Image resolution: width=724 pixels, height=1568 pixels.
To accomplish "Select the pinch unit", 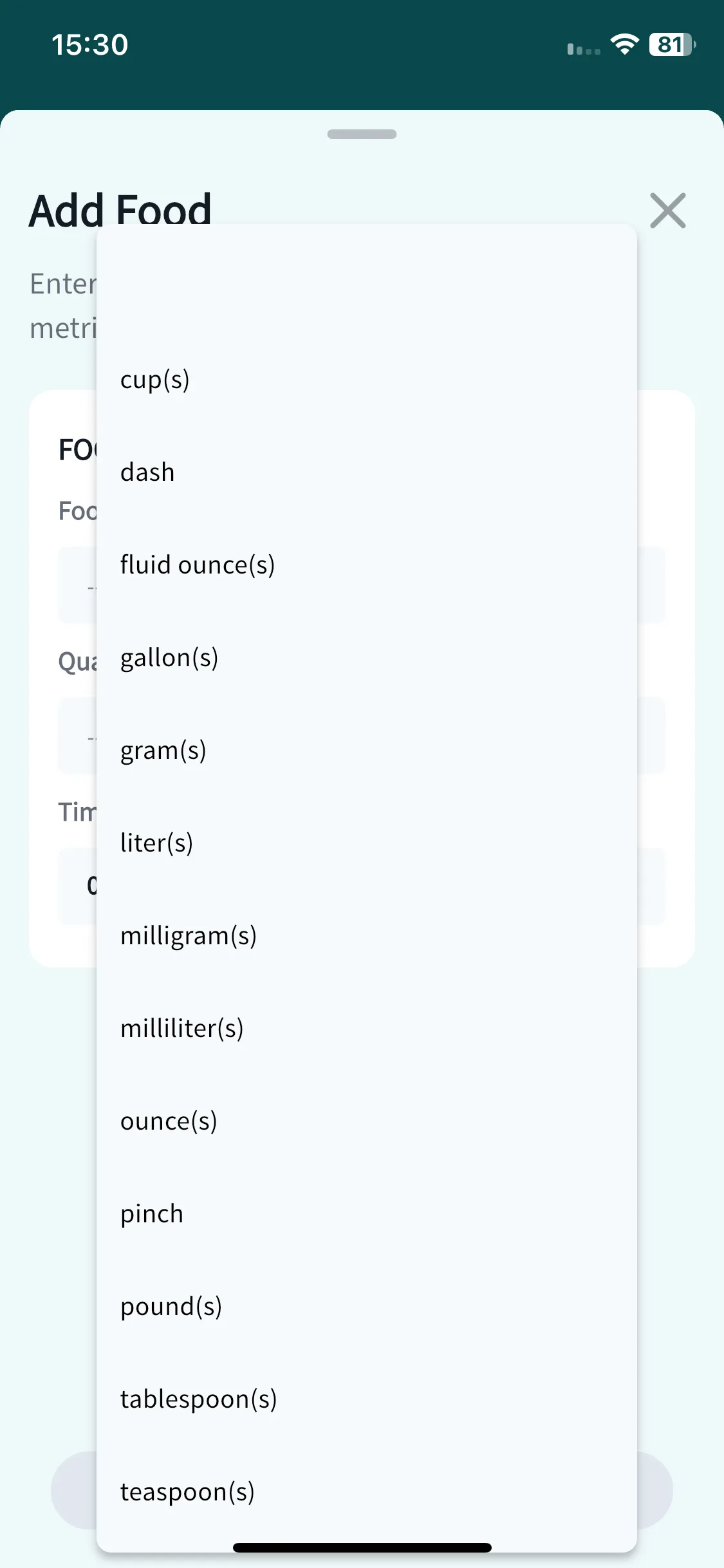I will coord(366,1214).
